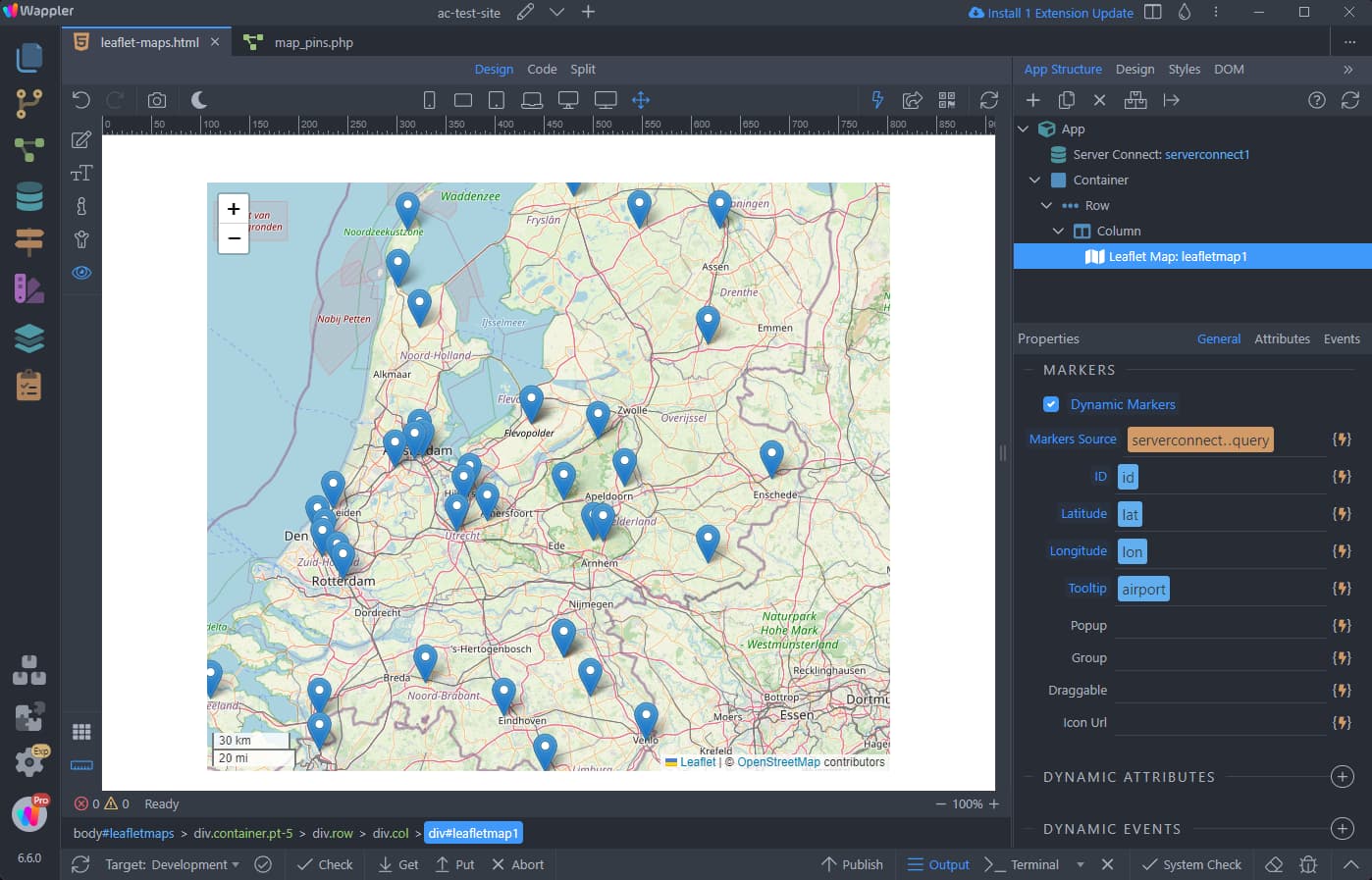
Task: Disable the Dynamic Markers checkbox
Action: point(1051,403)
